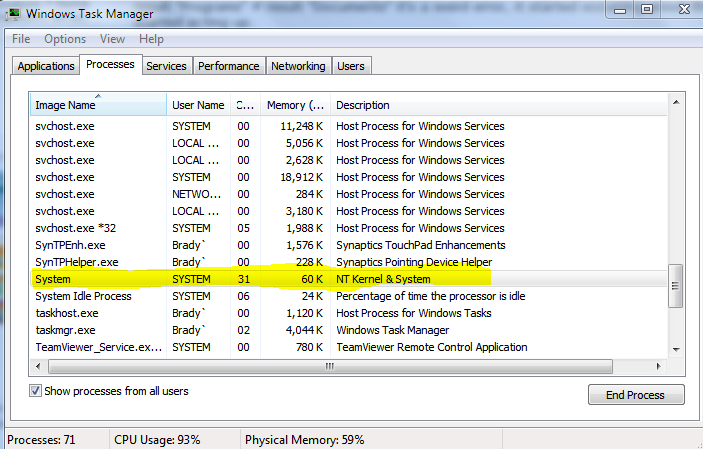Sort by User Name column header

(199, 105)
